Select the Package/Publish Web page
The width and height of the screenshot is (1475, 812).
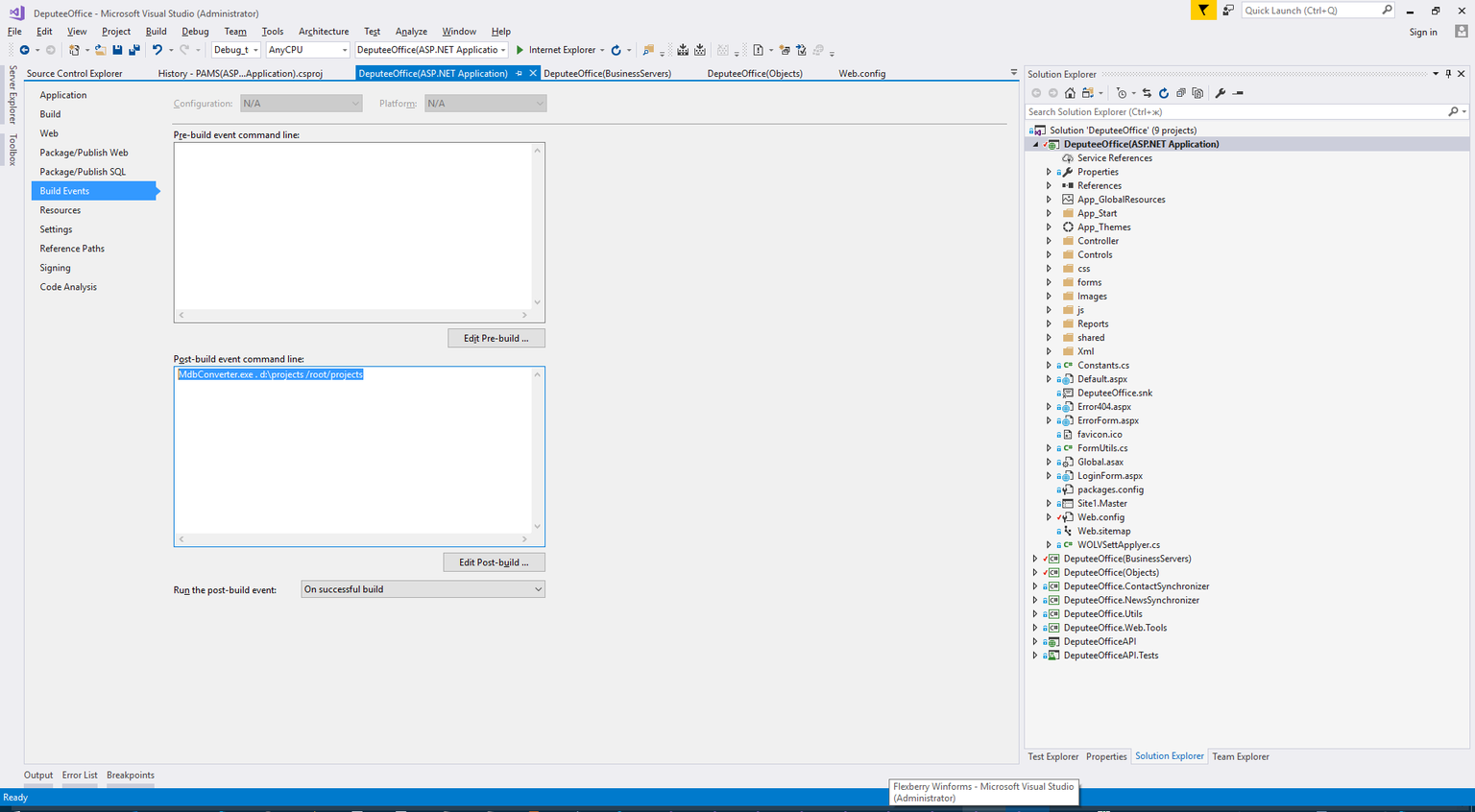(84, 153)
